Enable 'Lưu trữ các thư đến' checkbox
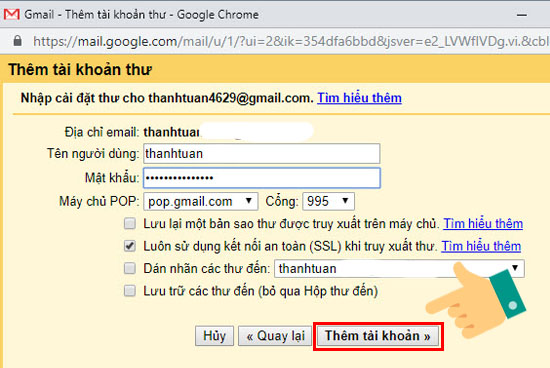550x368 pixels. tap(130, 291)
